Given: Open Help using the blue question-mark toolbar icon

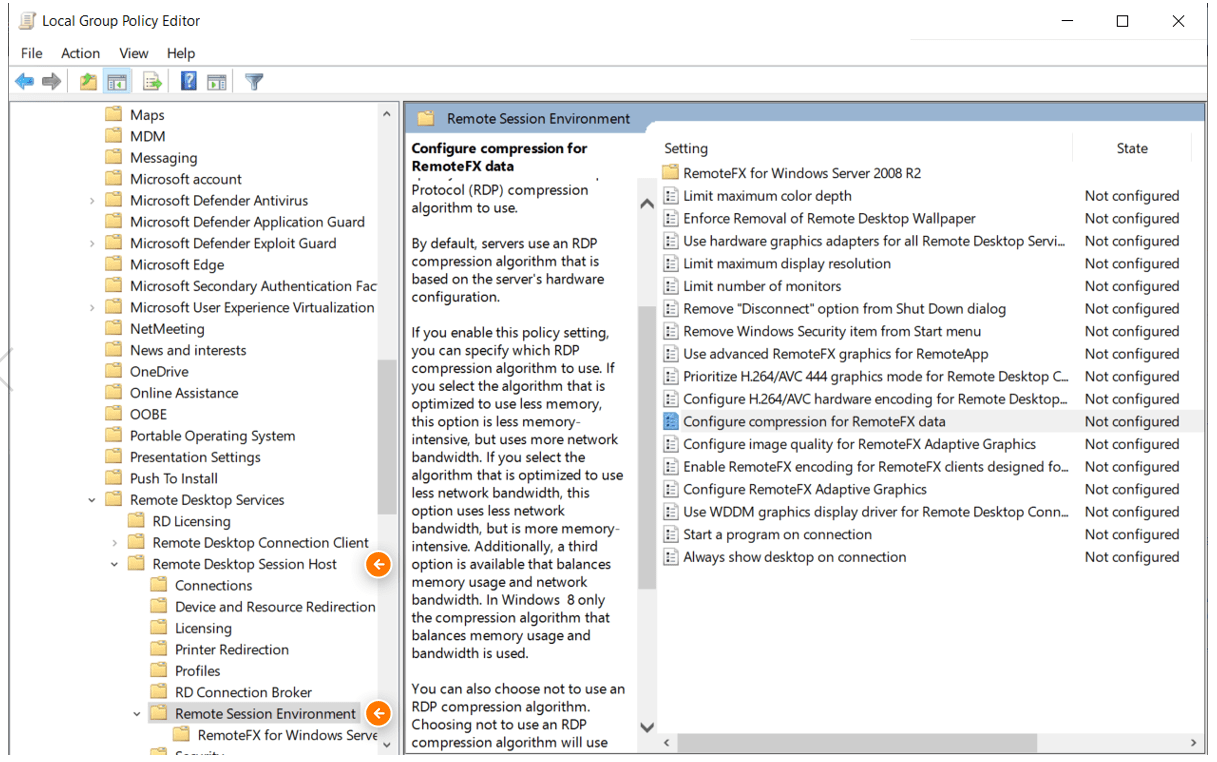Looking at the screenshot, I should pyautogui.click(x=189, y=82).
